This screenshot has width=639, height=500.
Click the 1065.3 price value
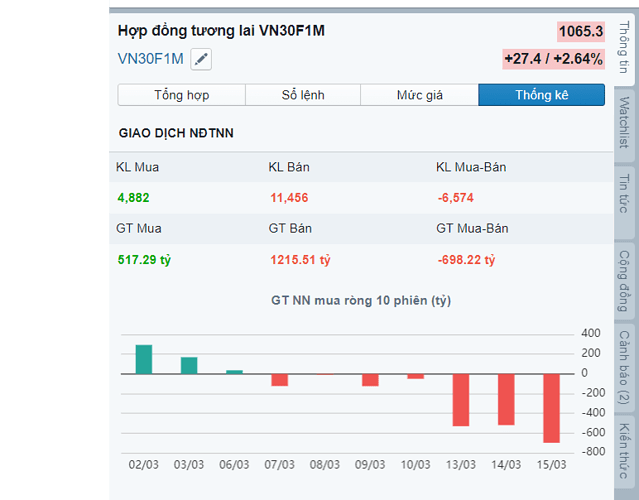[x=581, y=31]
